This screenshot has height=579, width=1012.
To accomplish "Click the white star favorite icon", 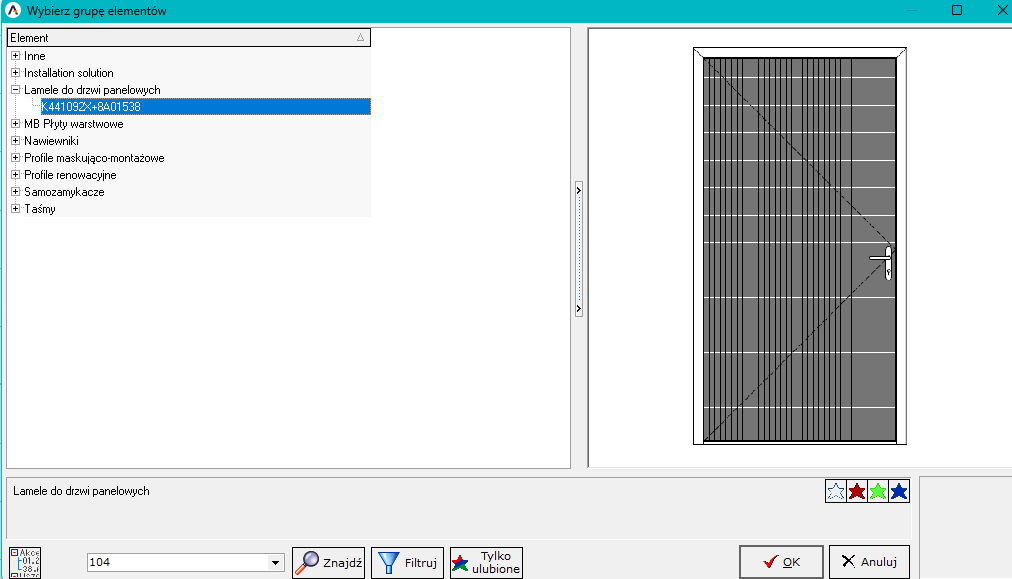I will pos(835,491).
